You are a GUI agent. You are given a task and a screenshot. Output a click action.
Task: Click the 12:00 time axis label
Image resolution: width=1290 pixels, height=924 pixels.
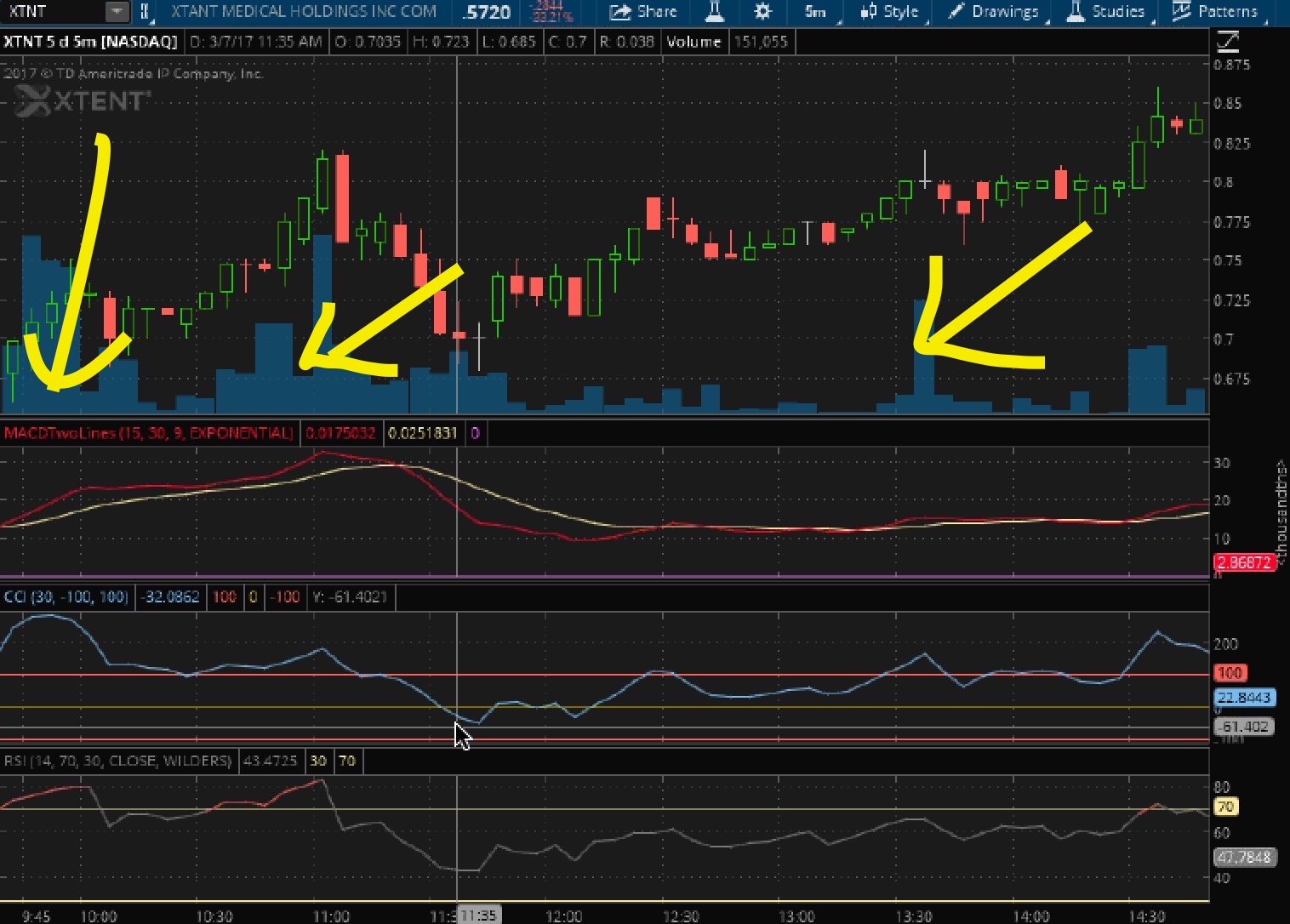pyautogui.click(x=563, y=916)
